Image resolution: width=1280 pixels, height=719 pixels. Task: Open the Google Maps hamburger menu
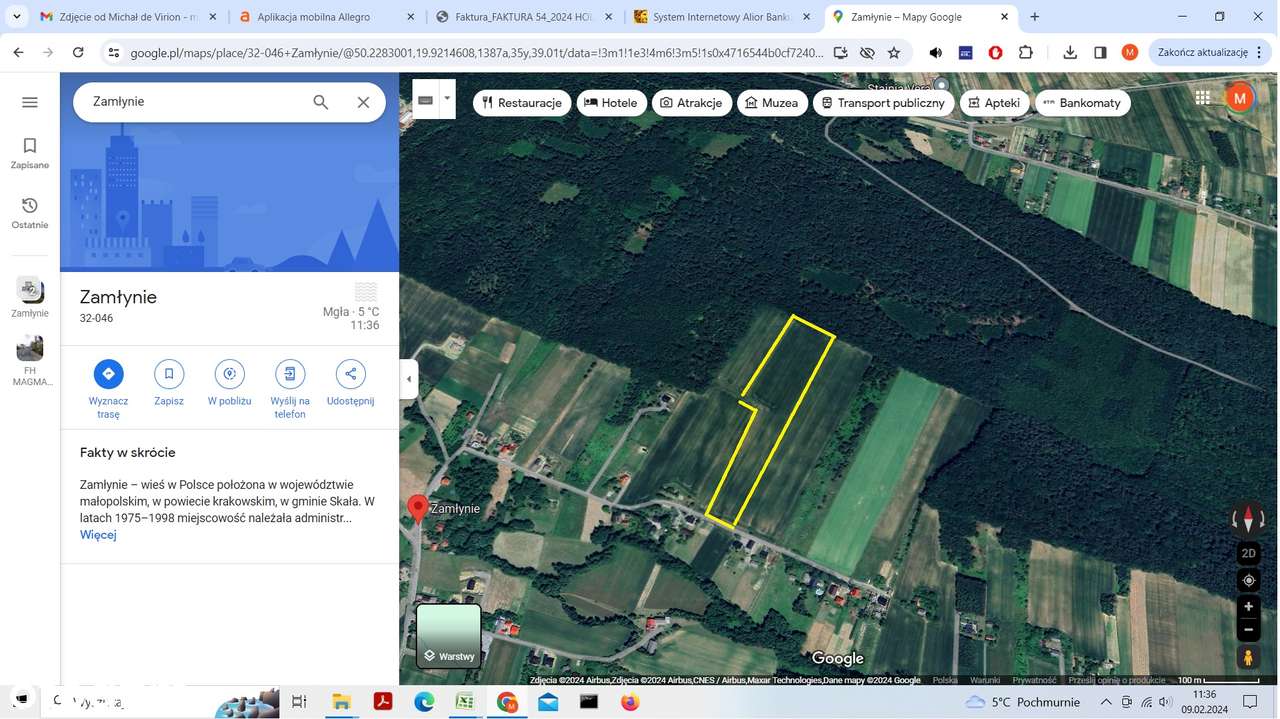pos(30,102)
